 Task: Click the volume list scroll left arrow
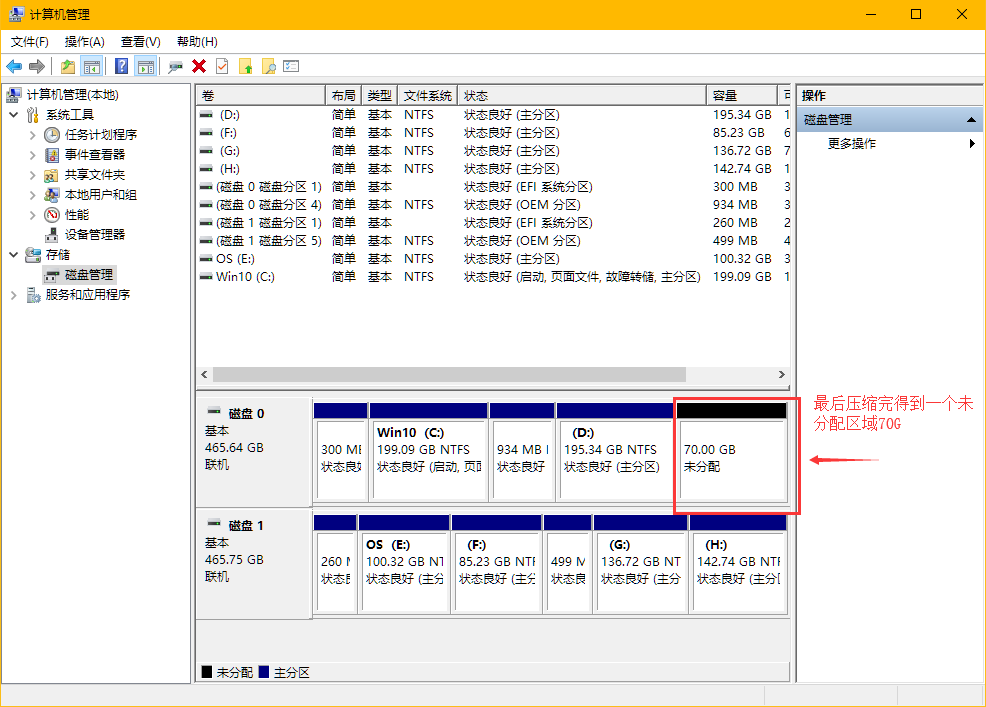click(x=204, y=374)
